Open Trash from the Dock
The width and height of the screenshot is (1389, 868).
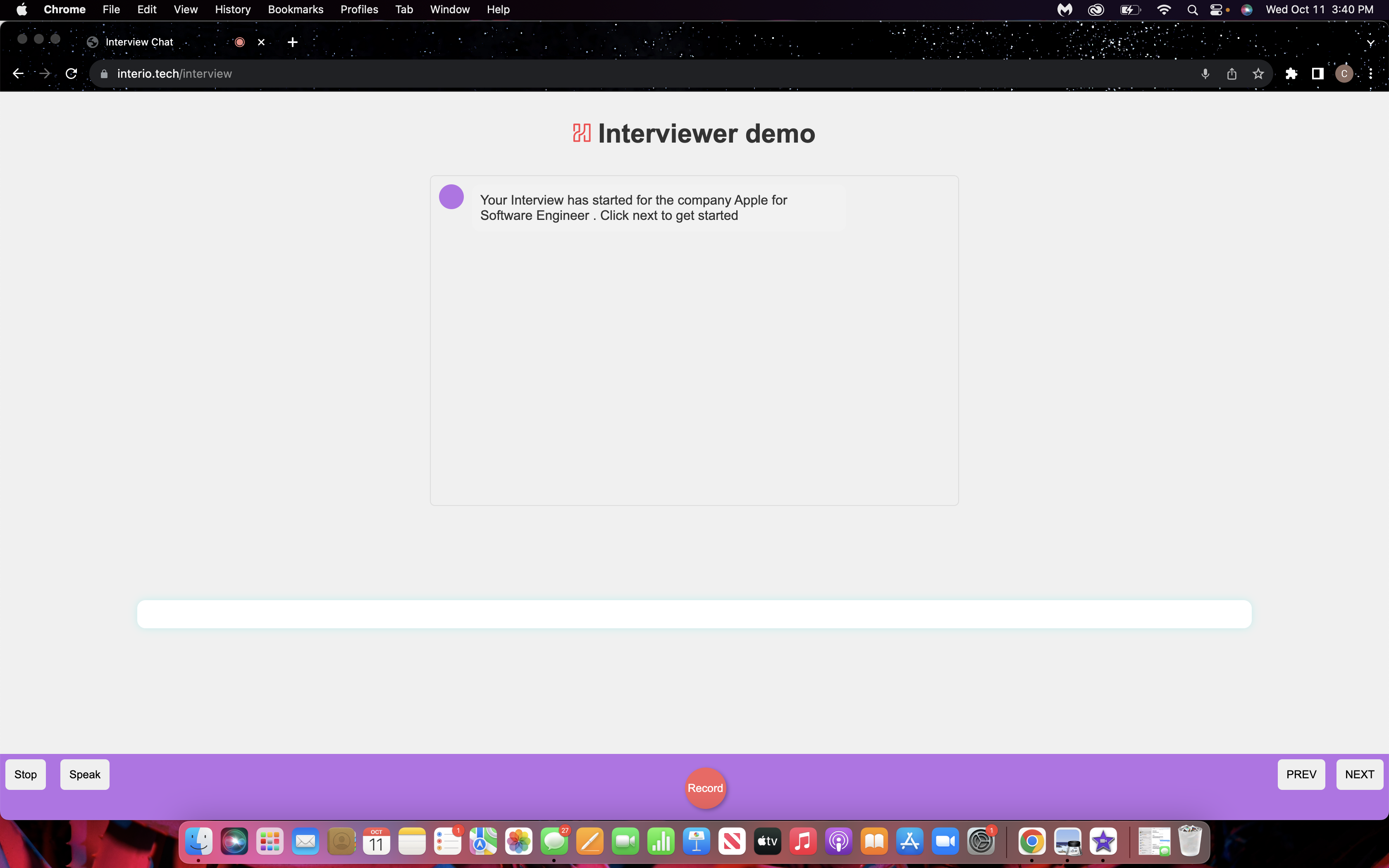[1190, 842]
